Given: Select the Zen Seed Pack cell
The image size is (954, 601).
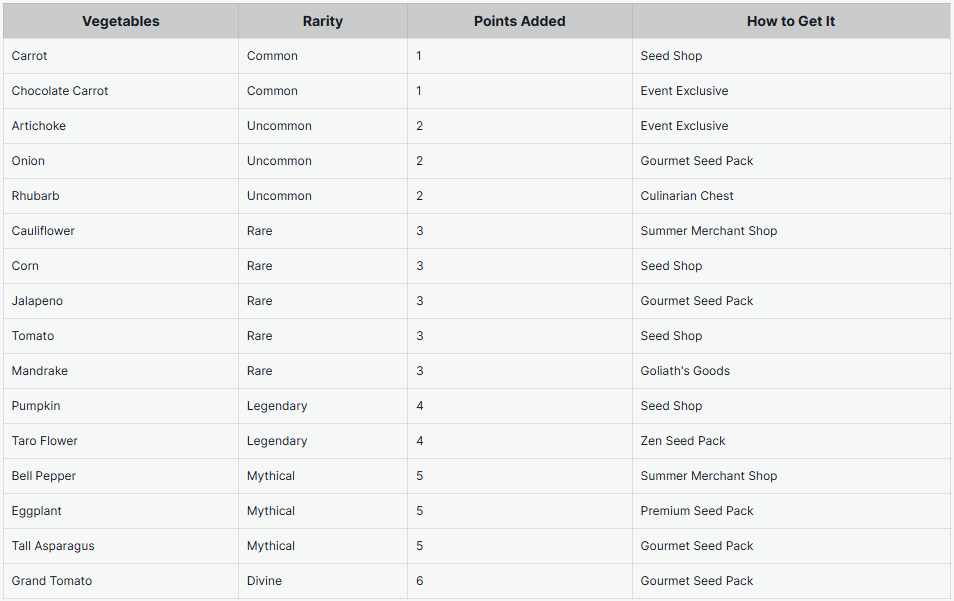Looking at the screenshot, I should 683,441.
